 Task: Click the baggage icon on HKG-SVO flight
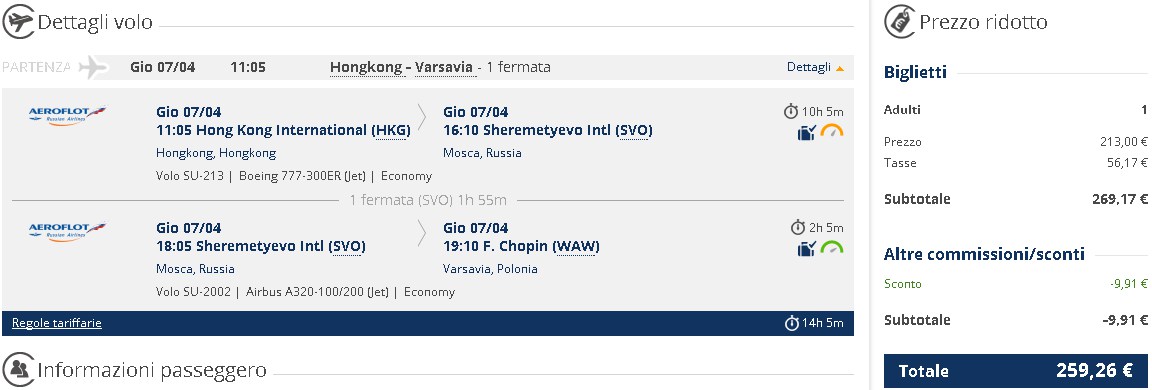pos(807,134)
